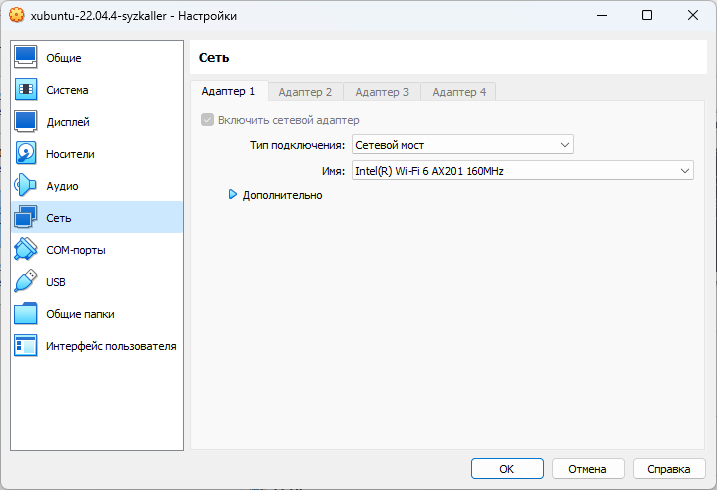717x490 pixels.
Task: Select the Система chip icon
Action: coord(26,90)
